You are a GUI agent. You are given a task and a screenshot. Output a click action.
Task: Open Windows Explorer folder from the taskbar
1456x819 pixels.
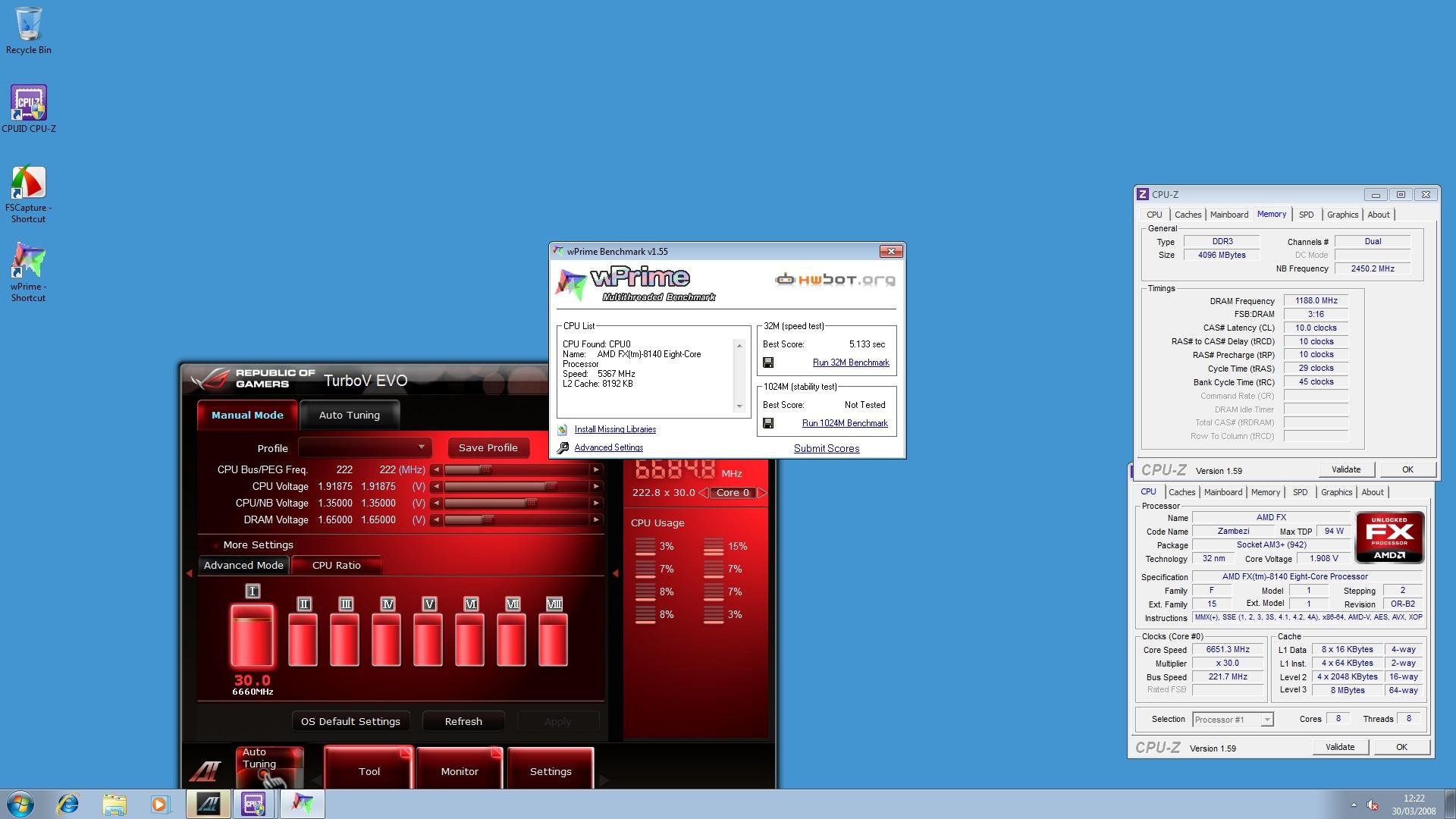[114, 804]
